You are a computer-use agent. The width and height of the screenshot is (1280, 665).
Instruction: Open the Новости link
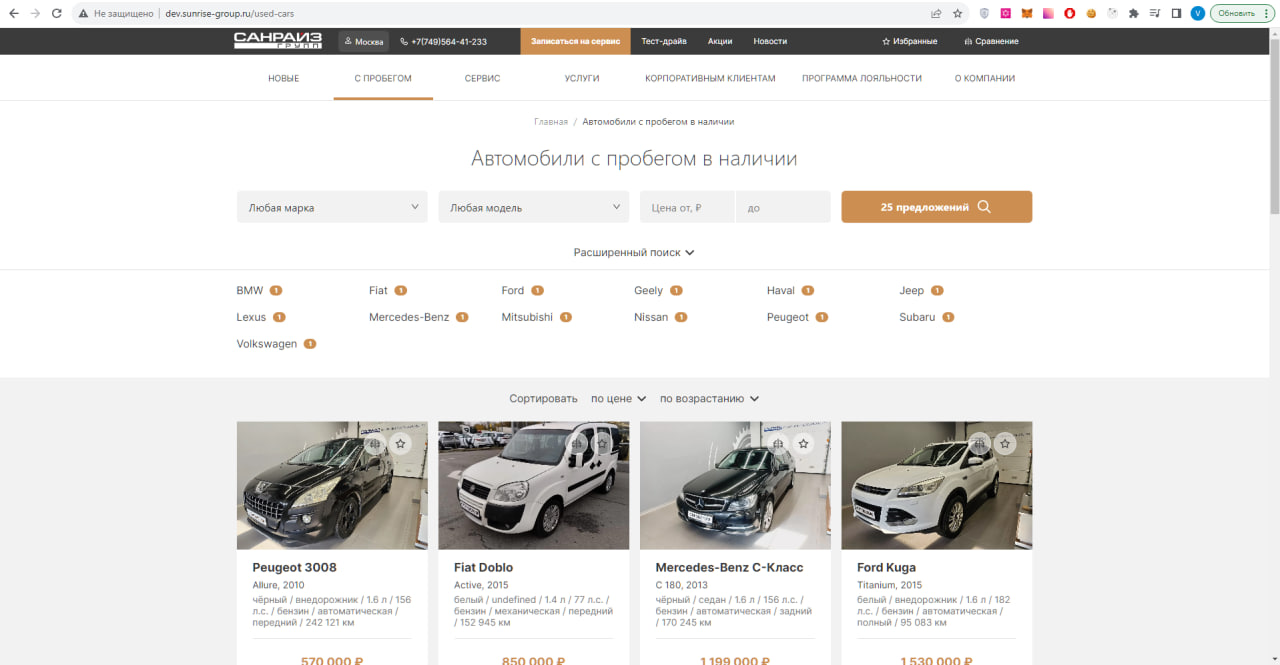(770, 41)
